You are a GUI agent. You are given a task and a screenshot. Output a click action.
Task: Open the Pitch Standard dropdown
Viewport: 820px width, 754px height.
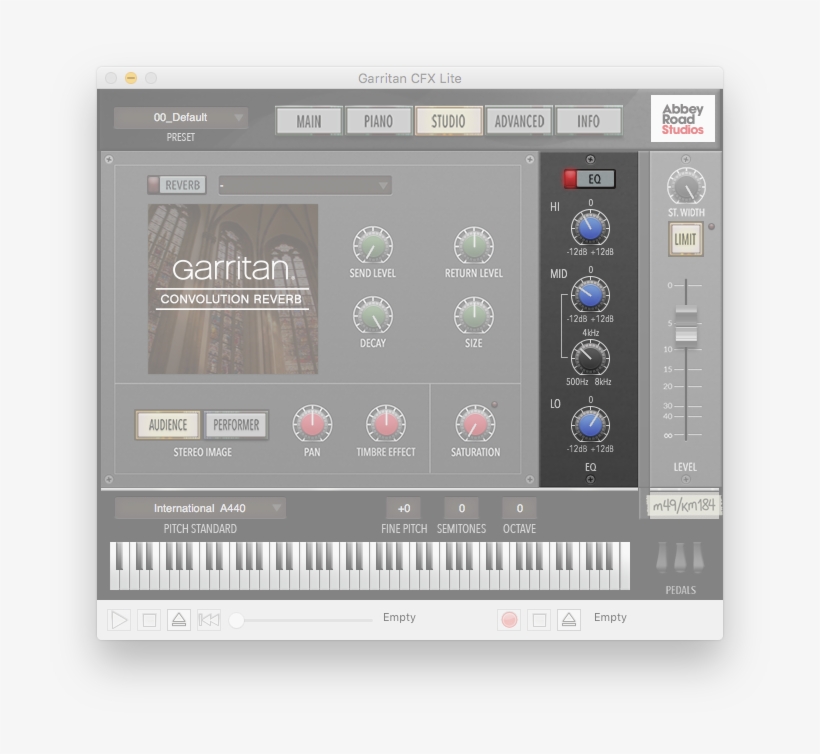pyautogui.click(x=200, y=507)
